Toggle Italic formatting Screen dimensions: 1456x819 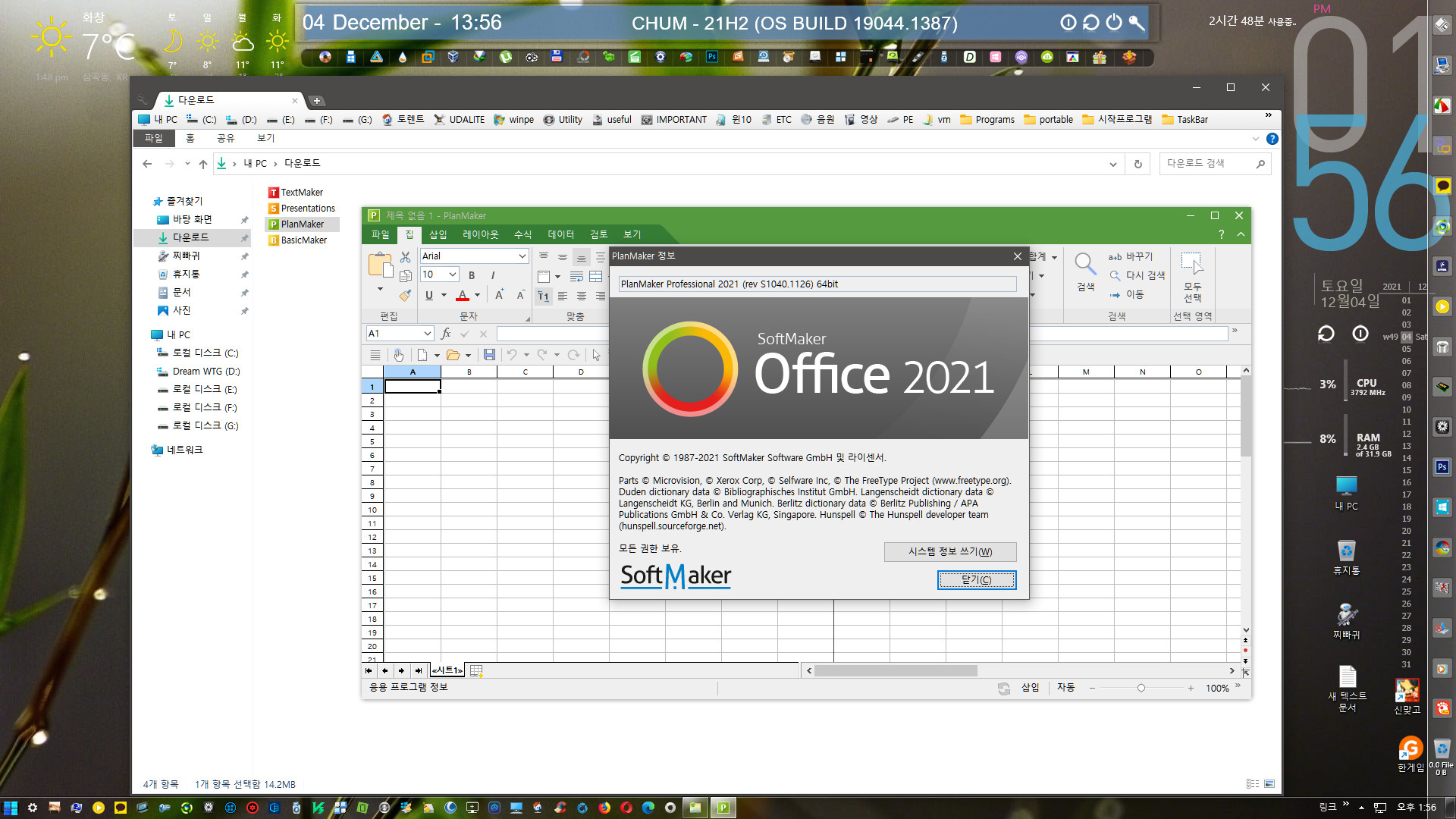(493, 276)
